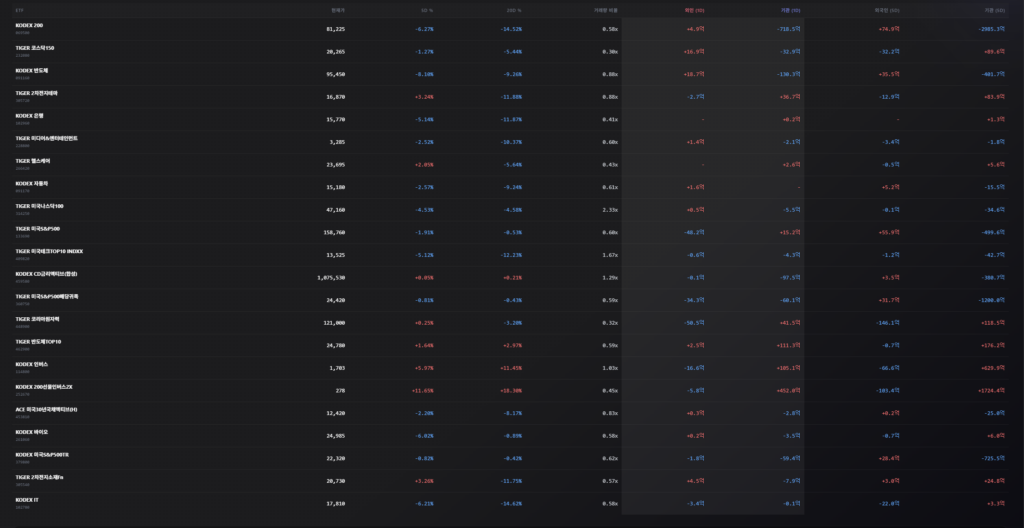Click the KODEX 인버스 ETF name
Image resolution: width=1024 pixels, height=528 pixels.
[31, 364]
